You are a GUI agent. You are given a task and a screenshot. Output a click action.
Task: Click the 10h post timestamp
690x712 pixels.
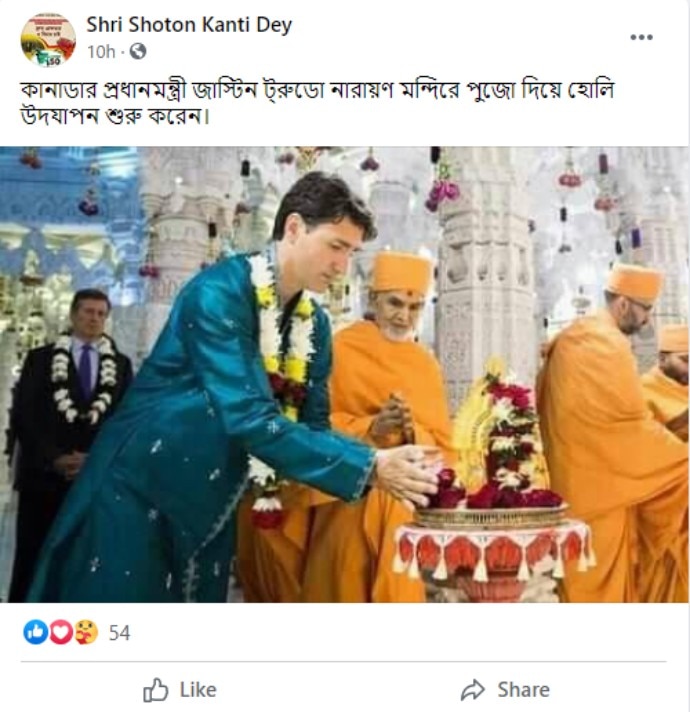pyautogui.click(x=100, y=51)
